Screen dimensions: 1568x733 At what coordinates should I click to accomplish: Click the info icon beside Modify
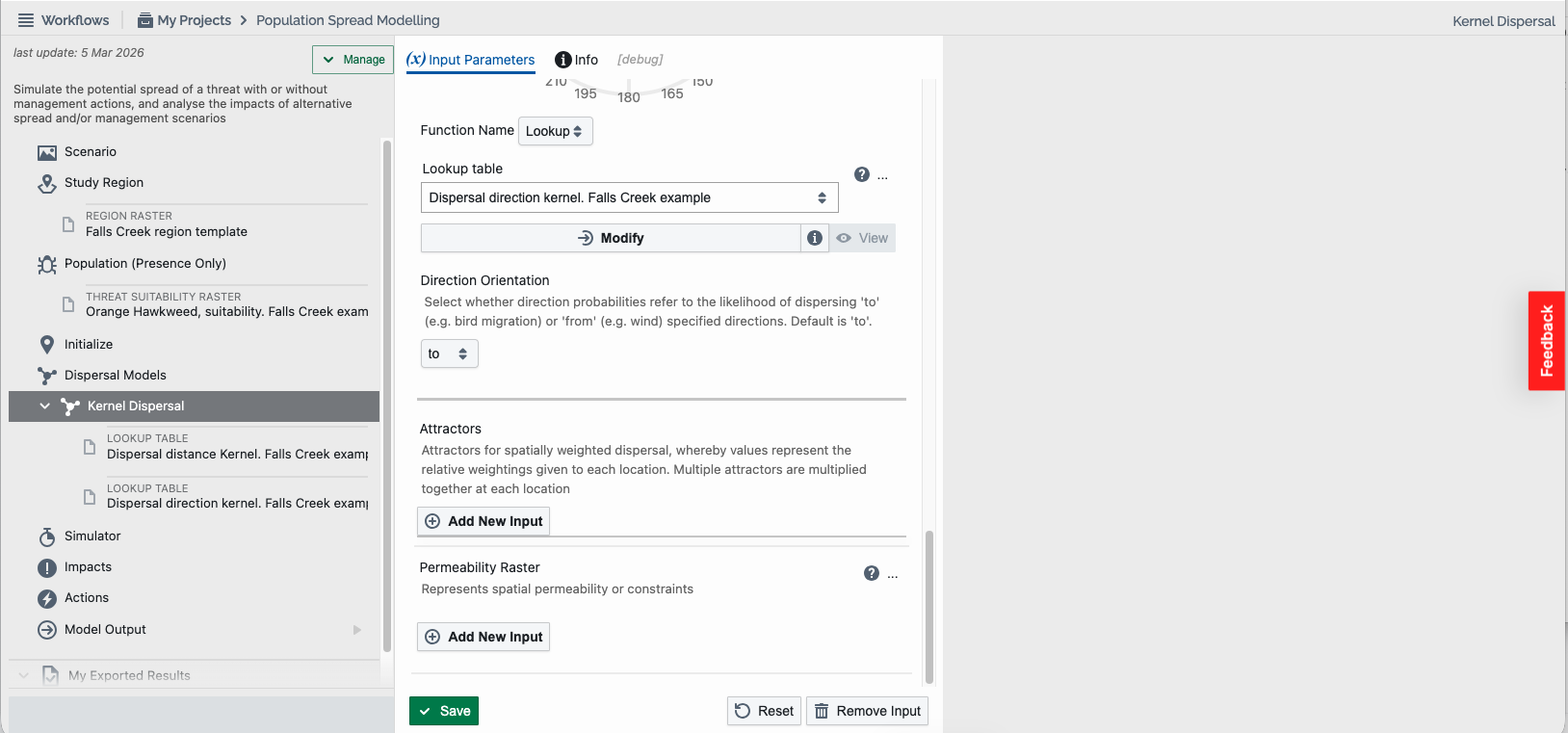815,238
